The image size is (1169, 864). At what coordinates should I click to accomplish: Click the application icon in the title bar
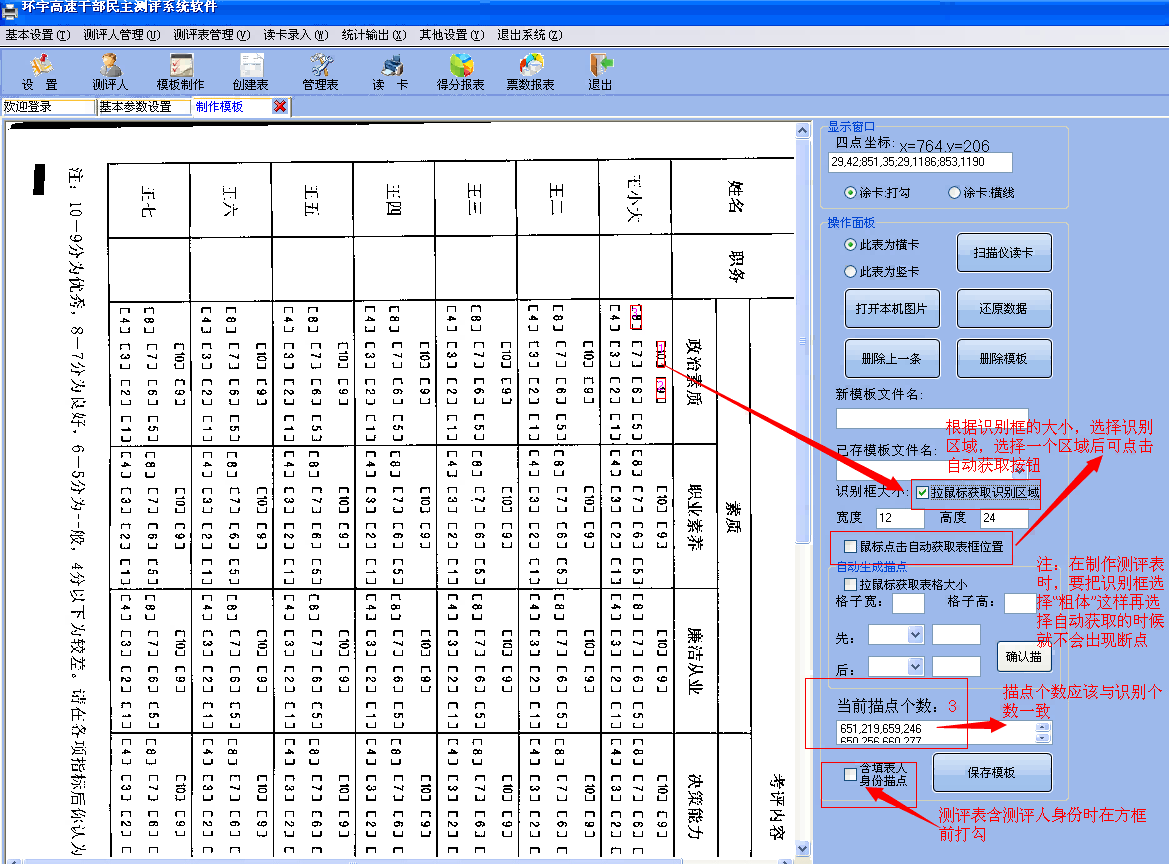click(10, 9)
